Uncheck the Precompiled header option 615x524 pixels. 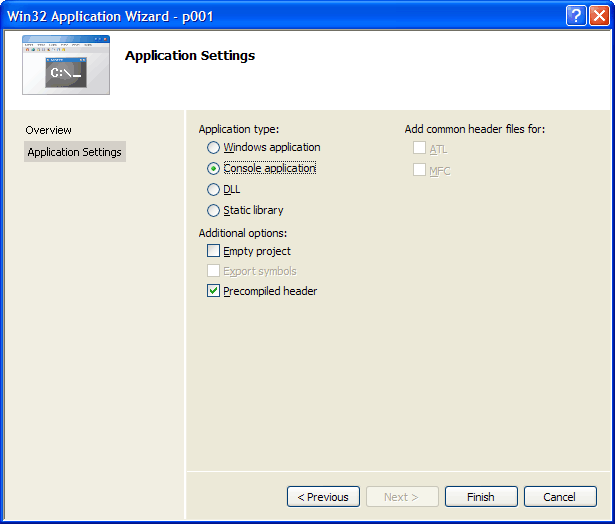point(213,292)
